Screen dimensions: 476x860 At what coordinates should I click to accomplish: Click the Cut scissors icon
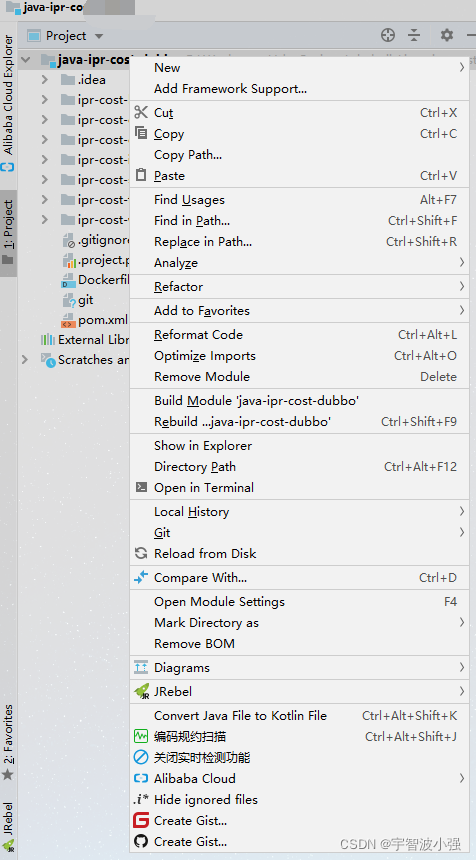tap(141, 112)
